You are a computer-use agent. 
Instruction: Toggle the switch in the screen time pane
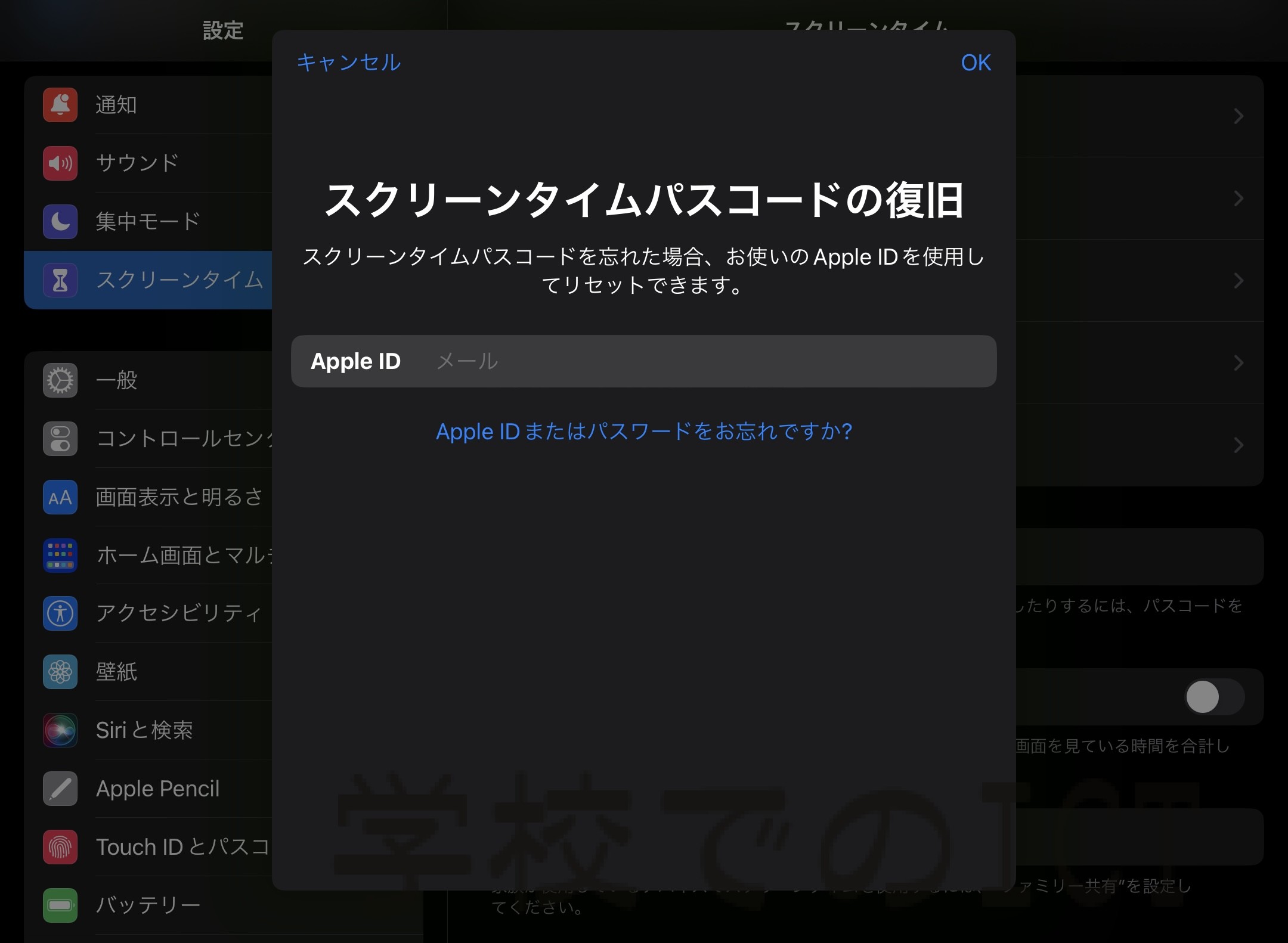[1214, 697]
